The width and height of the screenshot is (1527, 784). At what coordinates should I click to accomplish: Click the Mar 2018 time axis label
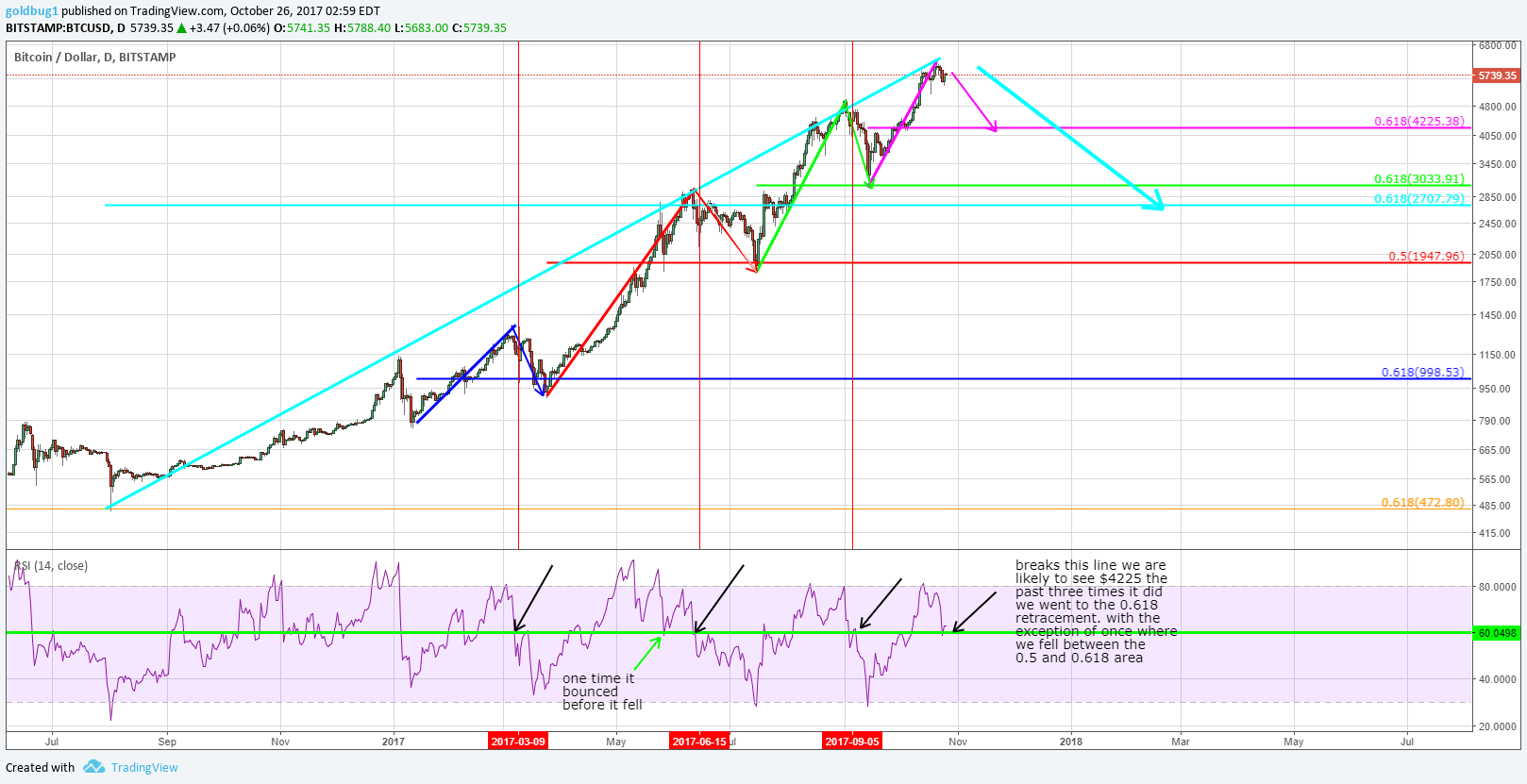pos(1181,742)
